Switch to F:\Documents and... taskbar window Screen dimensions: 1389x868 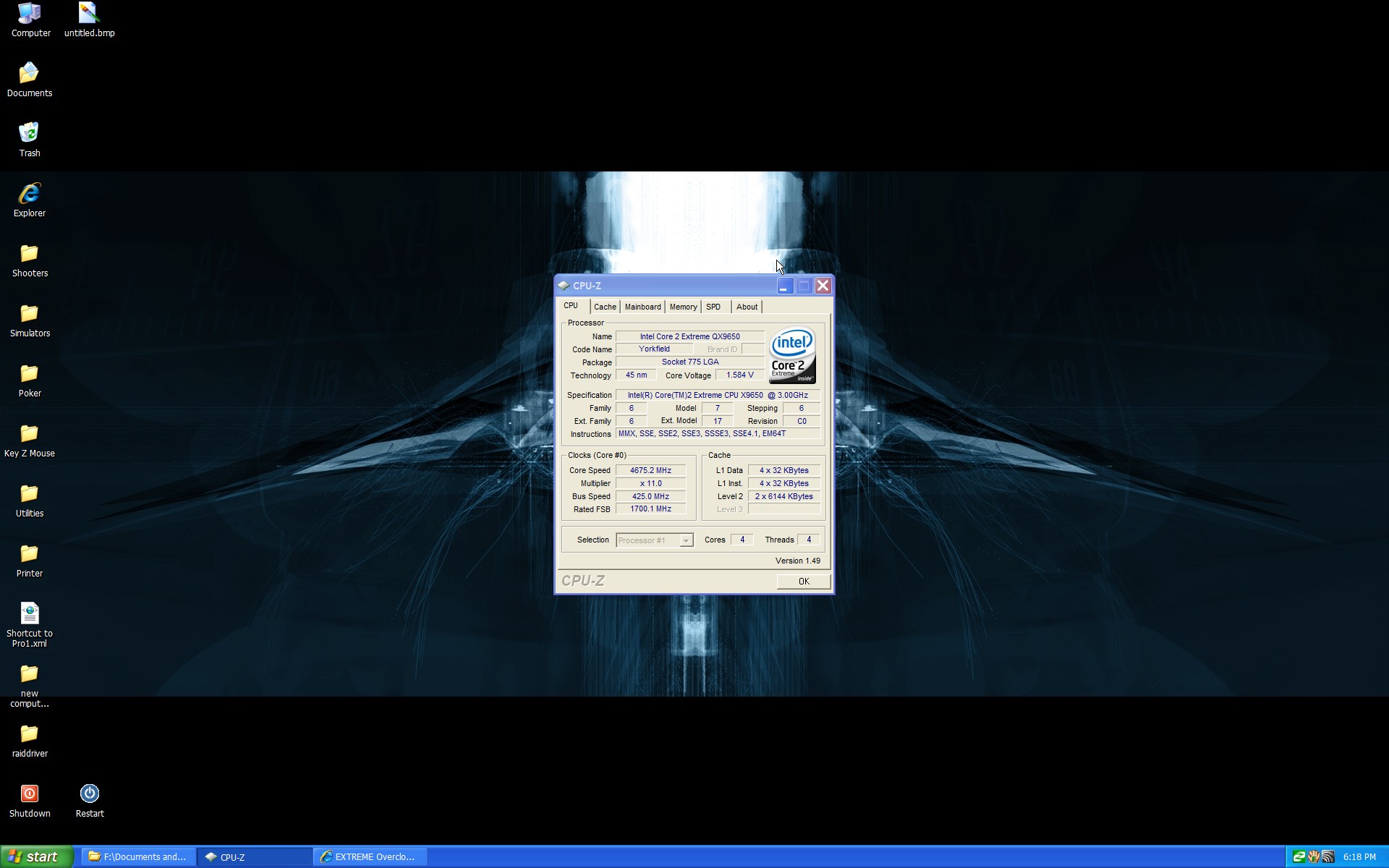point(137,857)
